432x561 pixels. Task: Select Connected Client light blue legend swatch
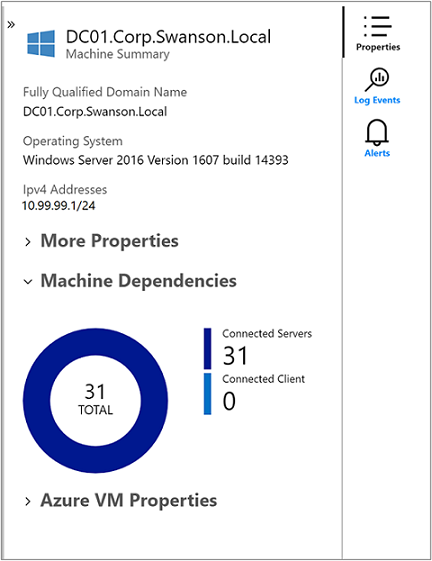pyautogui.click(x=207, y=394)
